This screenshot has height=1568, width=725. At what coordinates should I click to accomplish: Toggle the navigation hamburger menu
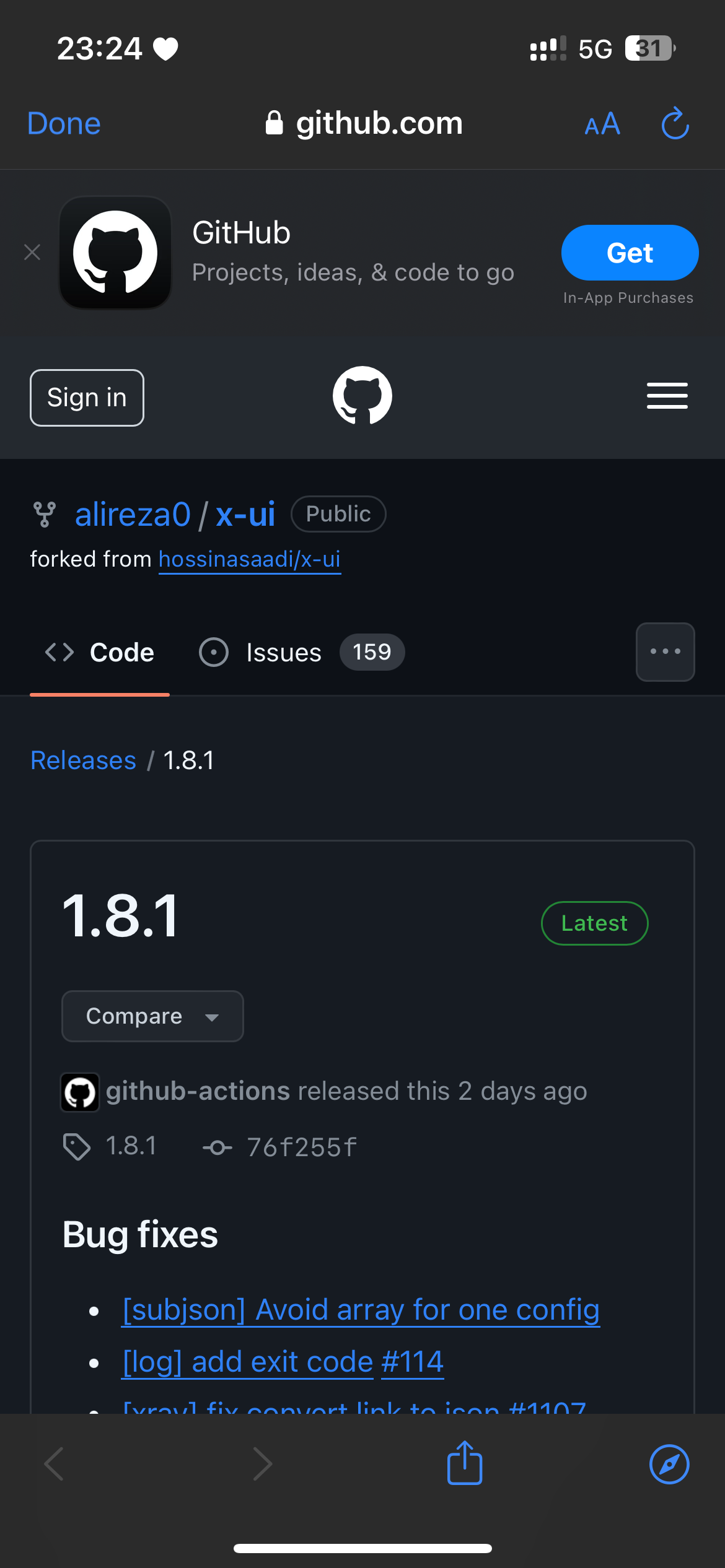[667, 396]
